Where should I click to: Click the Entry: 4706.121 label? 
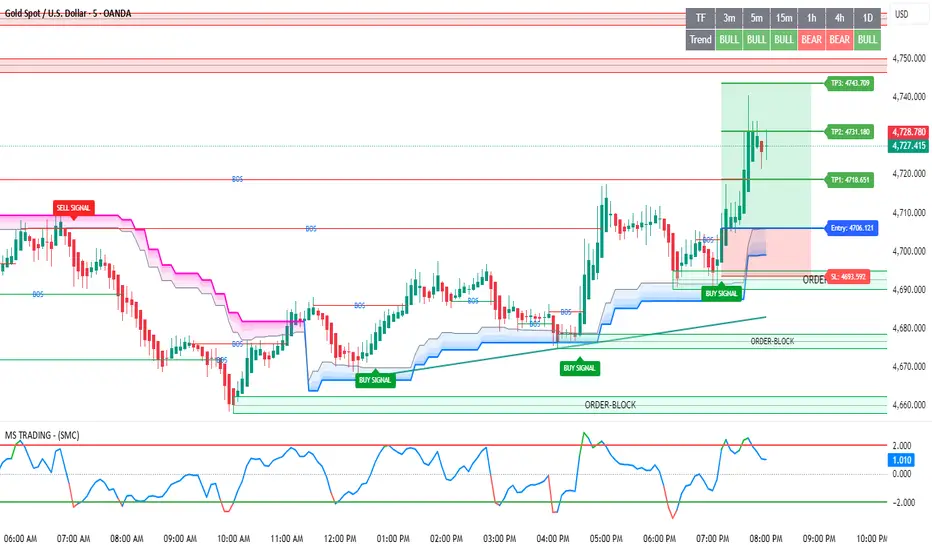point(852,228)
